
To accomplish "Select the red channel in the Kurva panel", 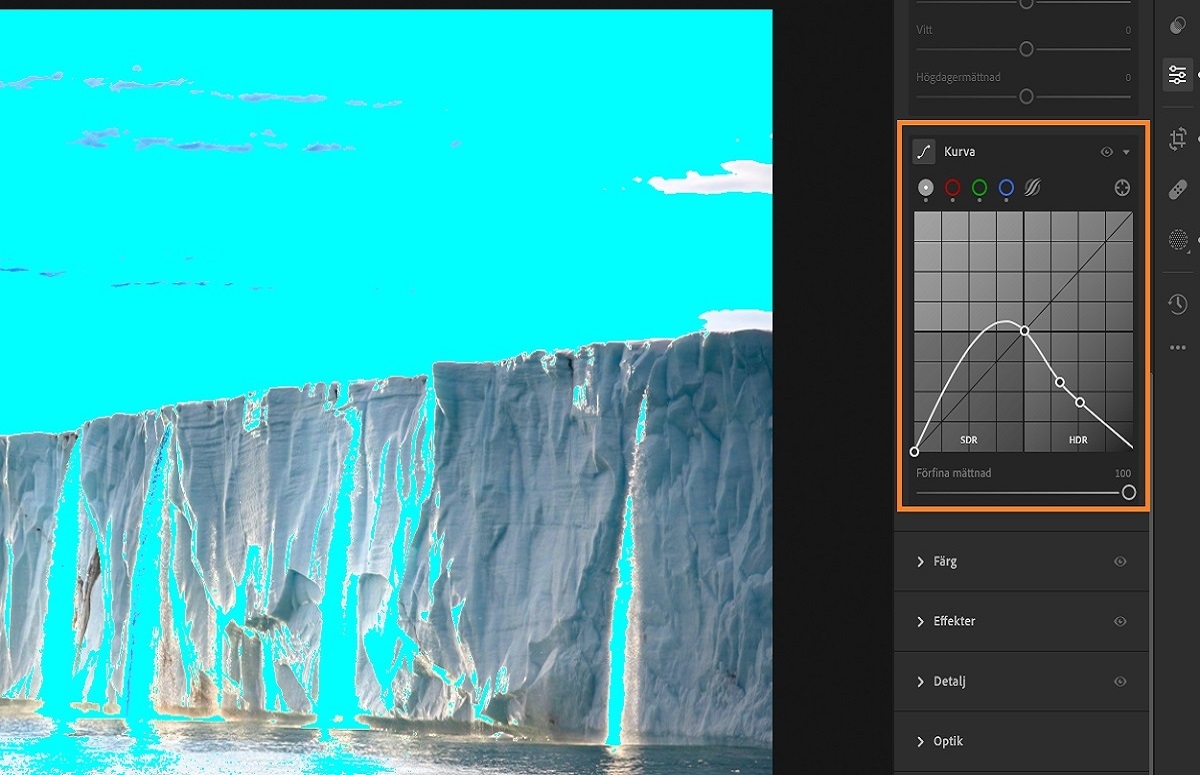I will click(x=952, y=187).
